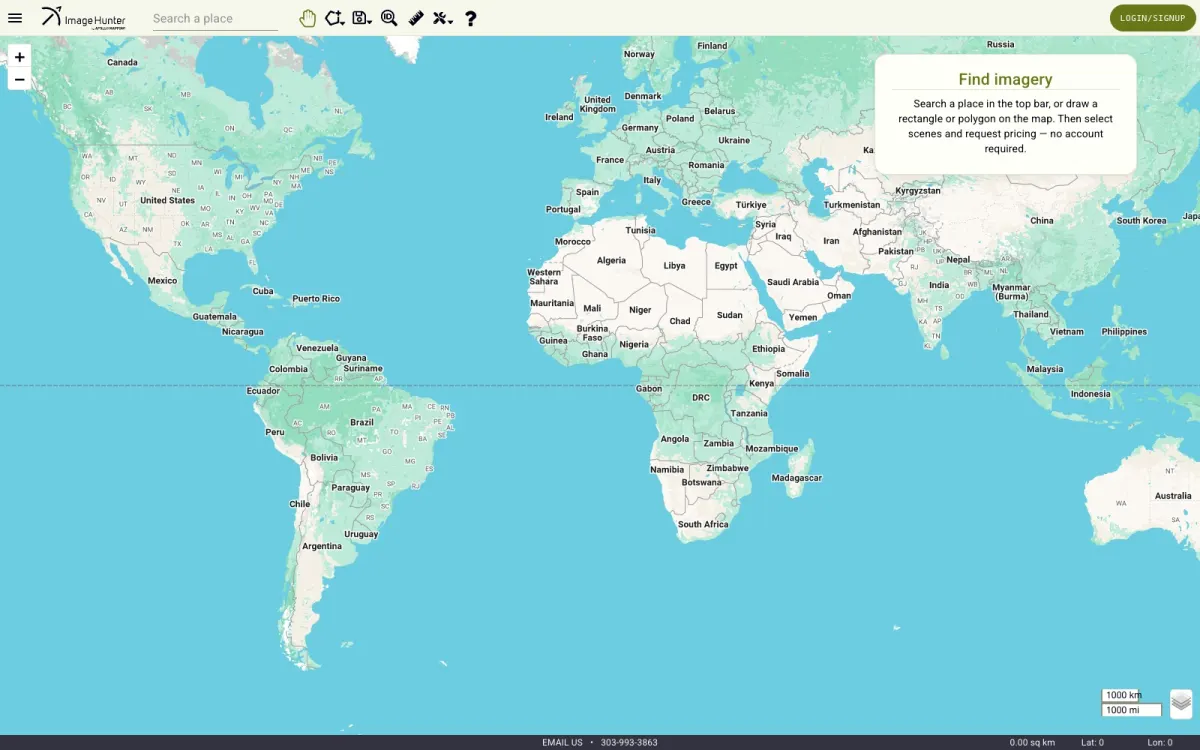
Task: Click the Image Hunter logo
Action: [x=84, y=17]
